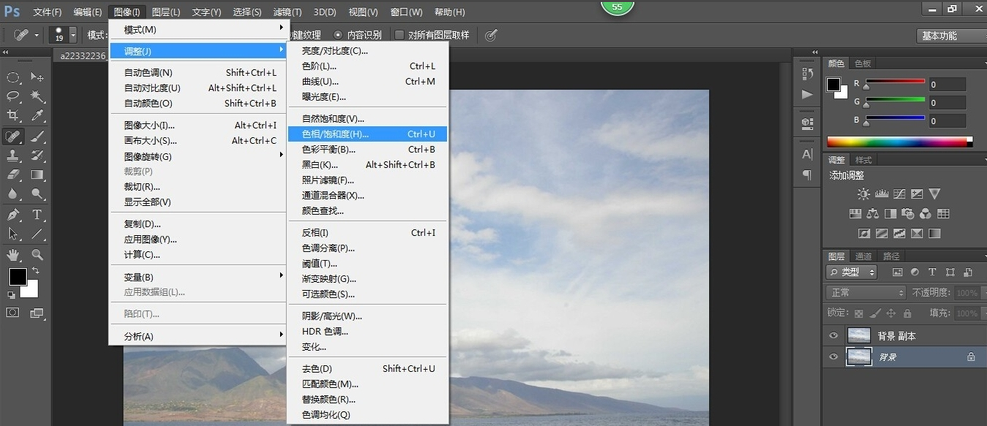
Task: Select the Crop tool
Action: click(13, 115)
